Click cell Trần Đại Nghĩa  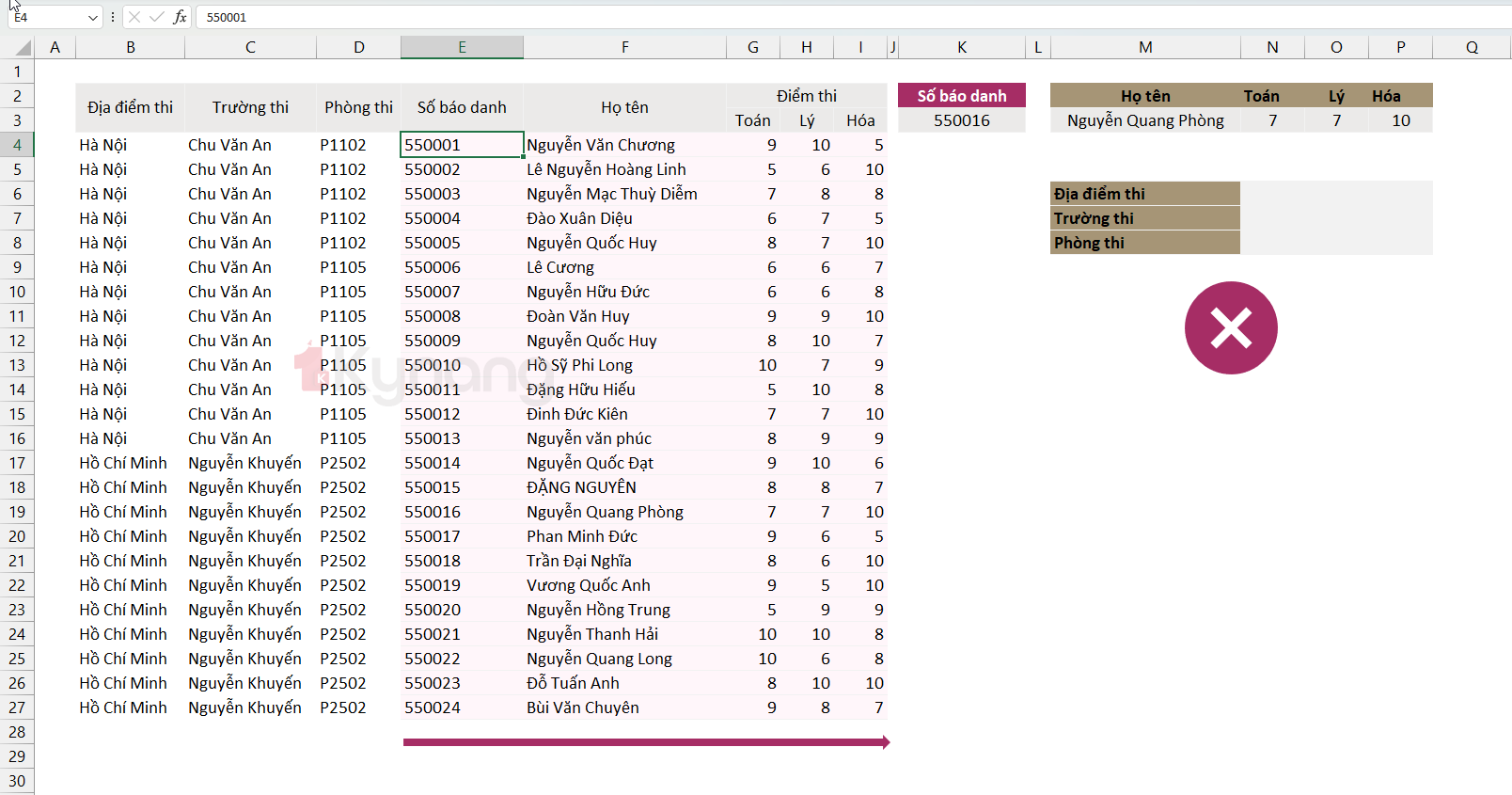624,561
